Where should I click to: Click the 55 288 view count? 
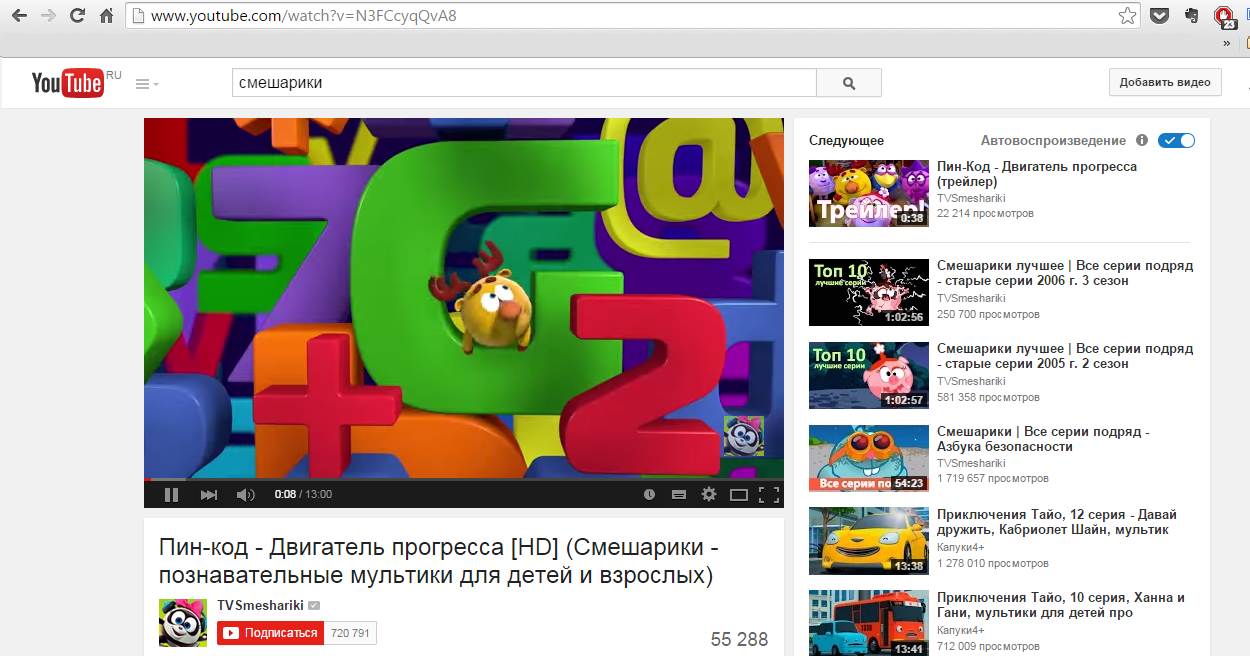[x=739, y=639]
